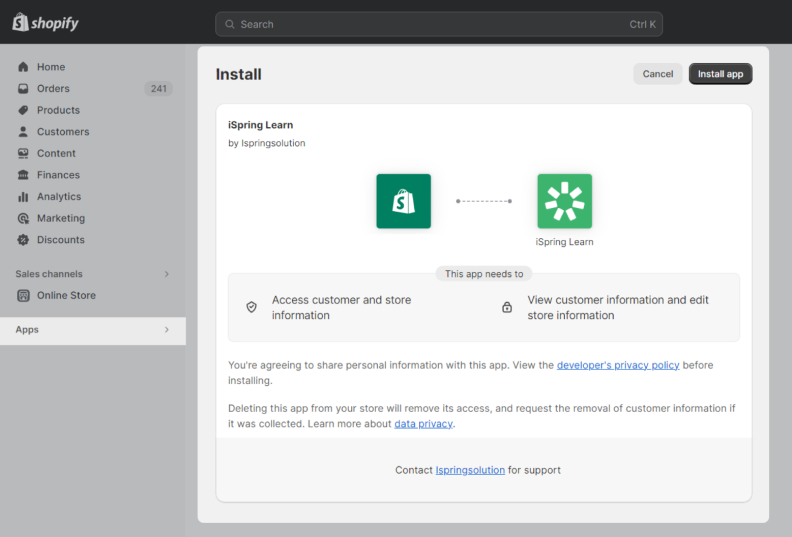Open the Ispringsolution support link

point(470,470)
